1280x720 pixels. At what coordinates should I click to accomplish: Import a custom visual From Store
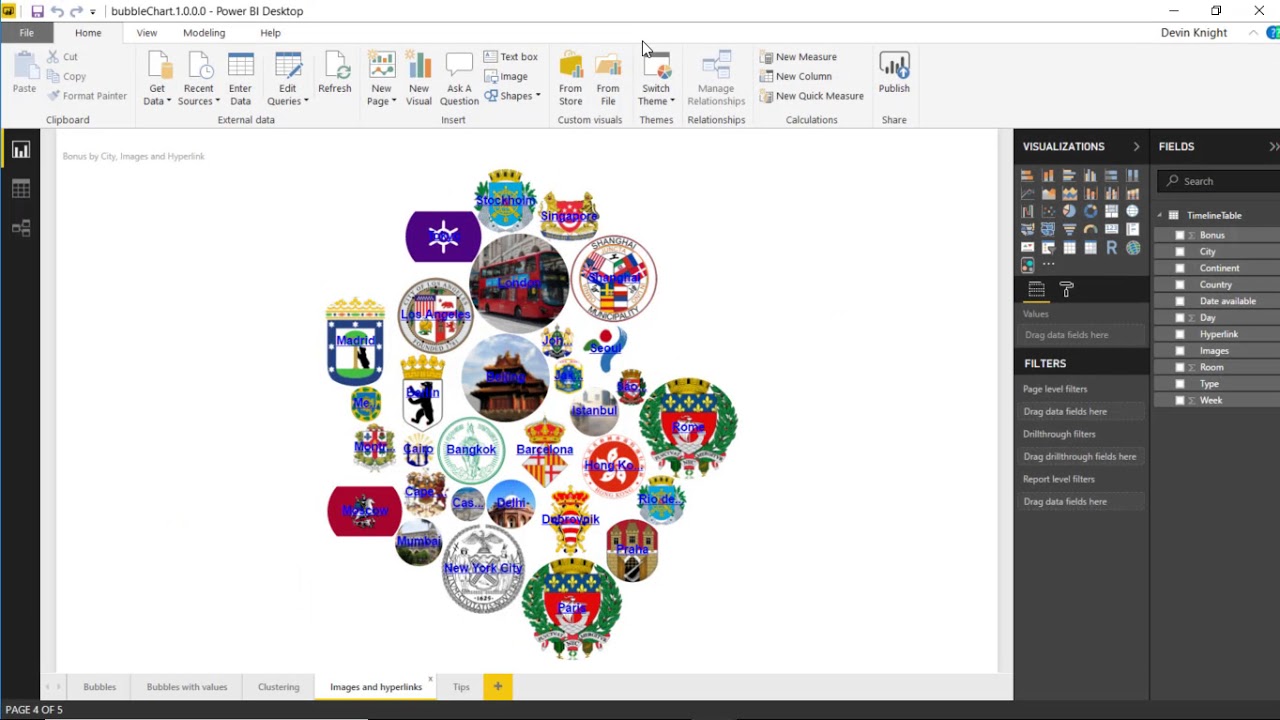[570, 79]
